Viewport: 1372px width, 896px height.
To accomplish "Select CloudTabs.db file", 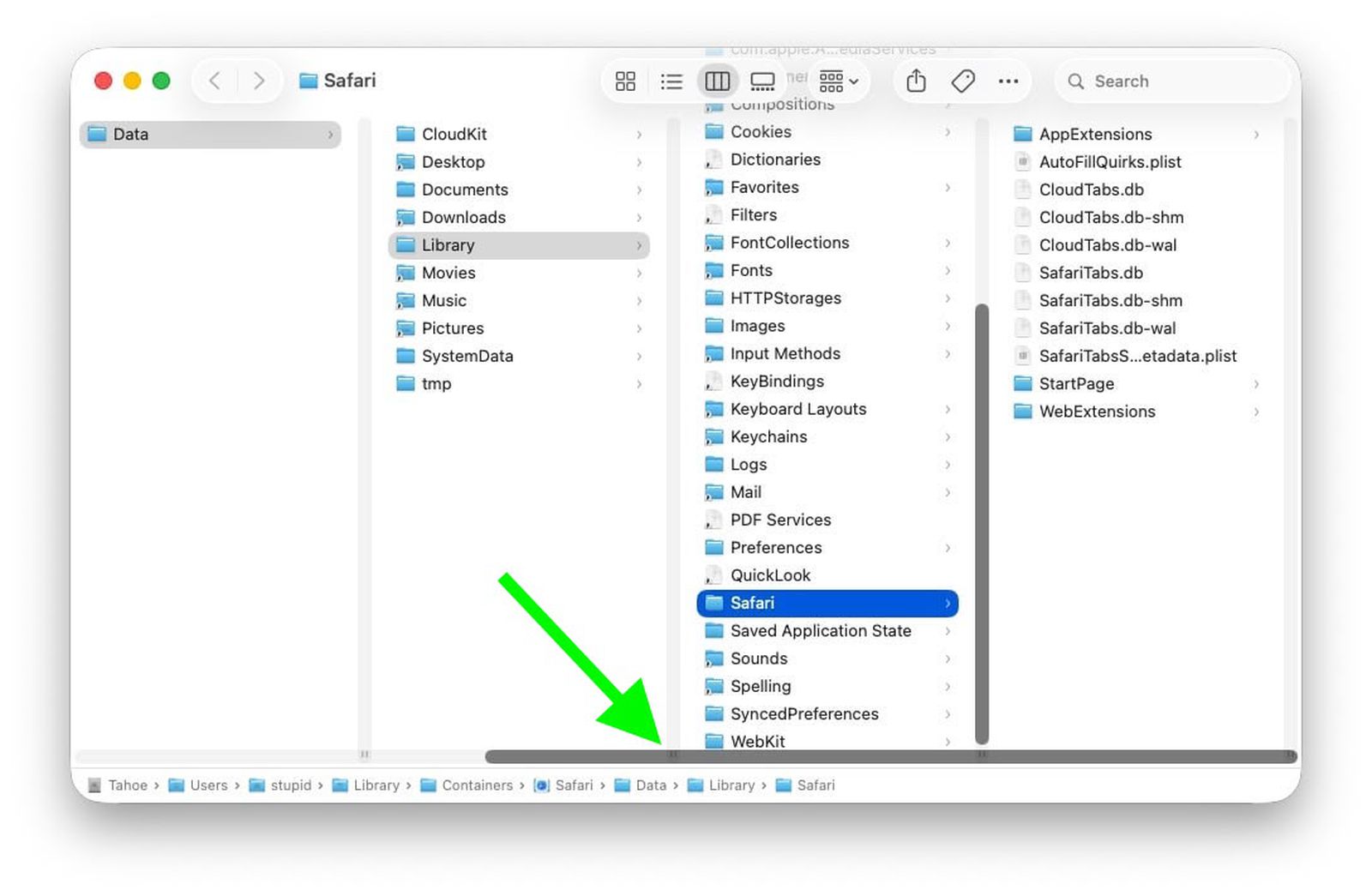I will (1091, 189).
